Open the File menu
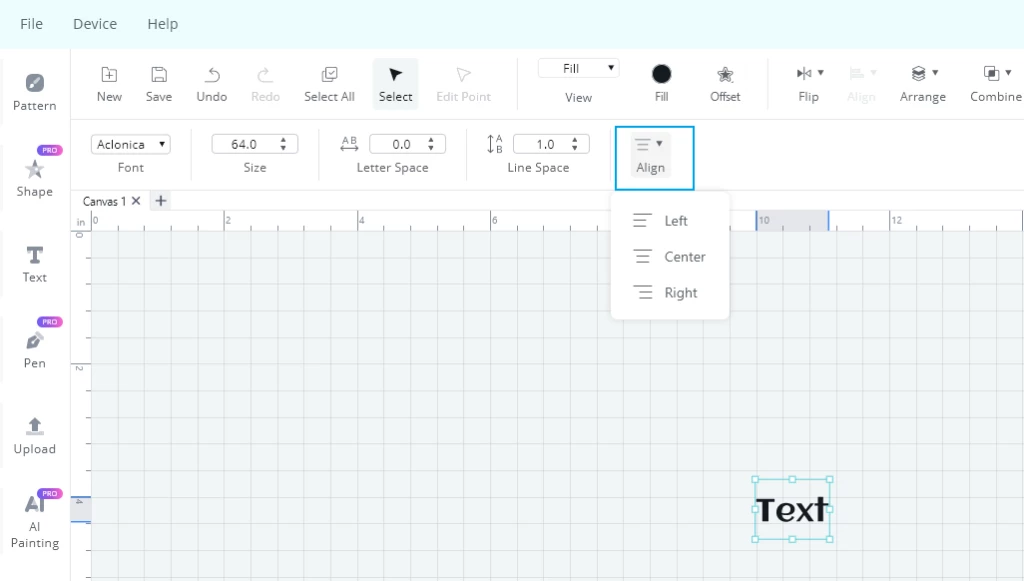This screenshot has width=1024, height=581. click(x=31, y=24)
